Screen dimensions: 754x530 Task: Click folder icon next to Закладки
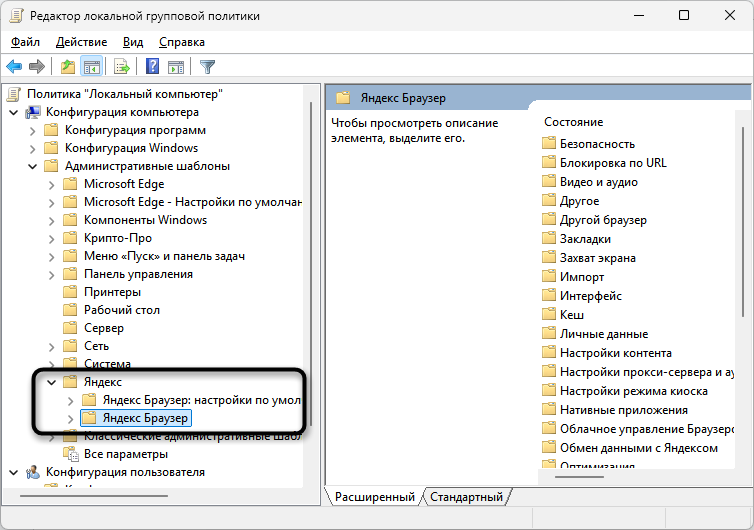[549, 239]
